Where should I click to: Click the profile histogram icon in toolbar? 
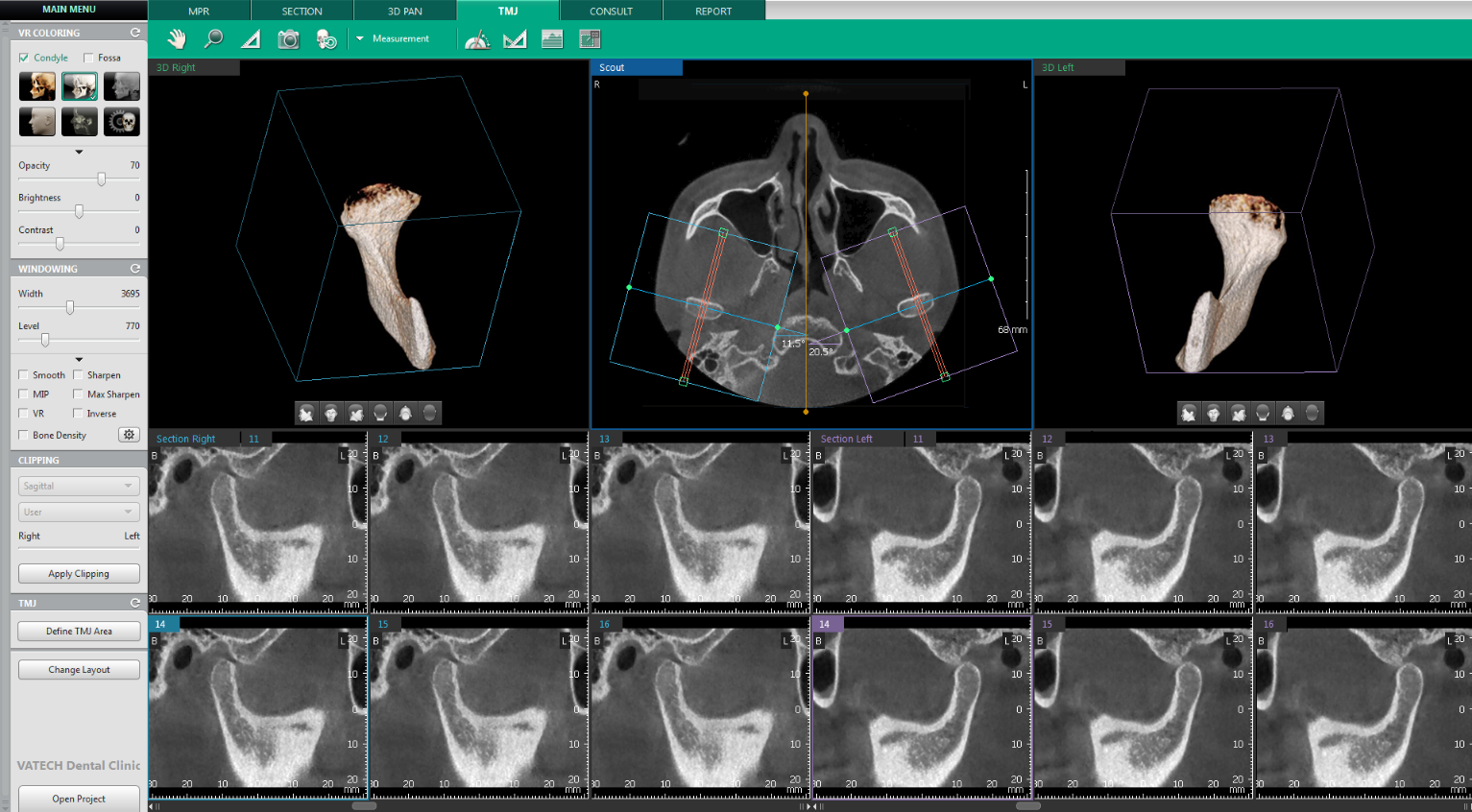point(552,39)
